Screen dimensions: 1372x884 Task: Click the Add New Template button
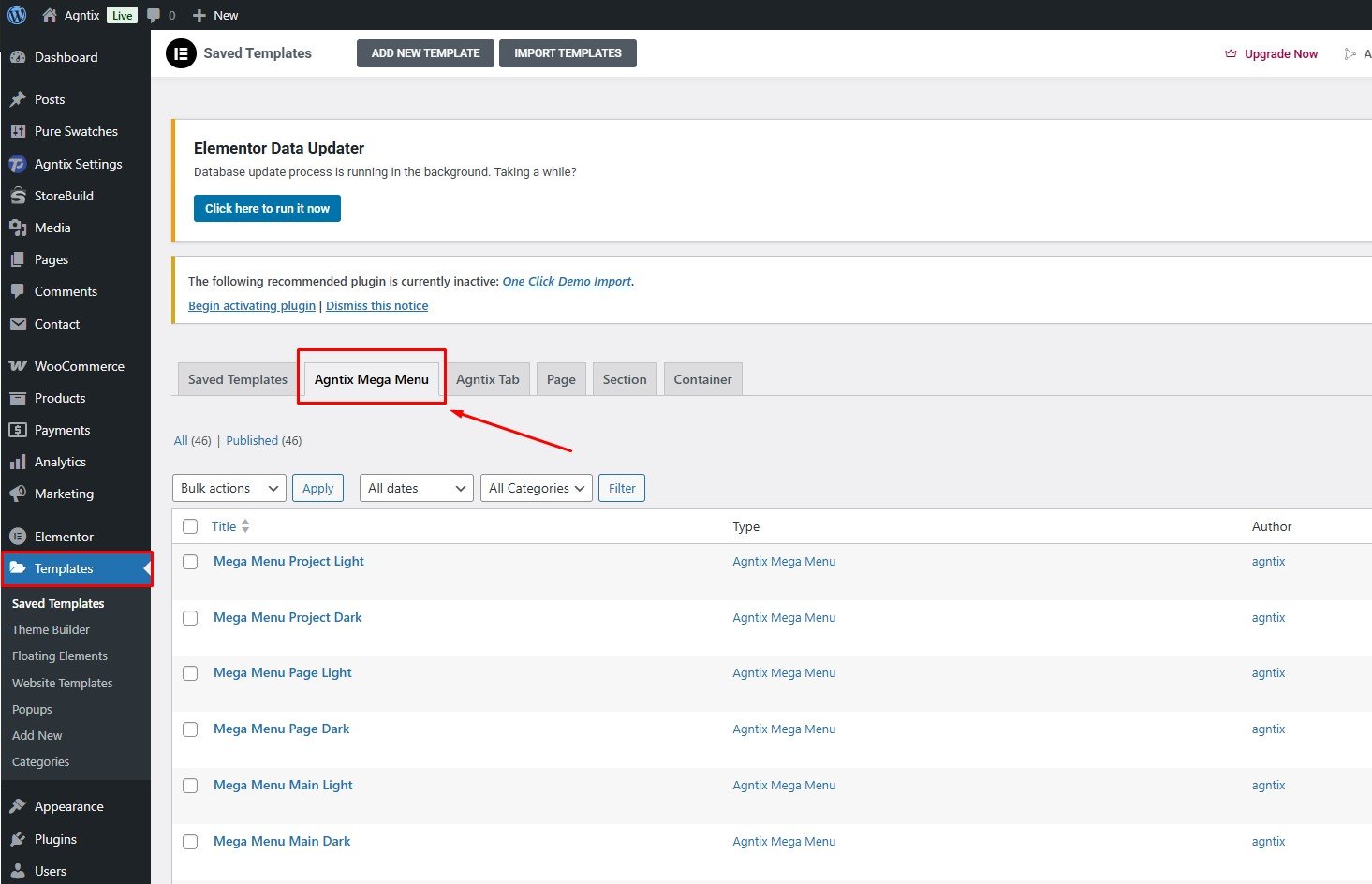[425, 53]
